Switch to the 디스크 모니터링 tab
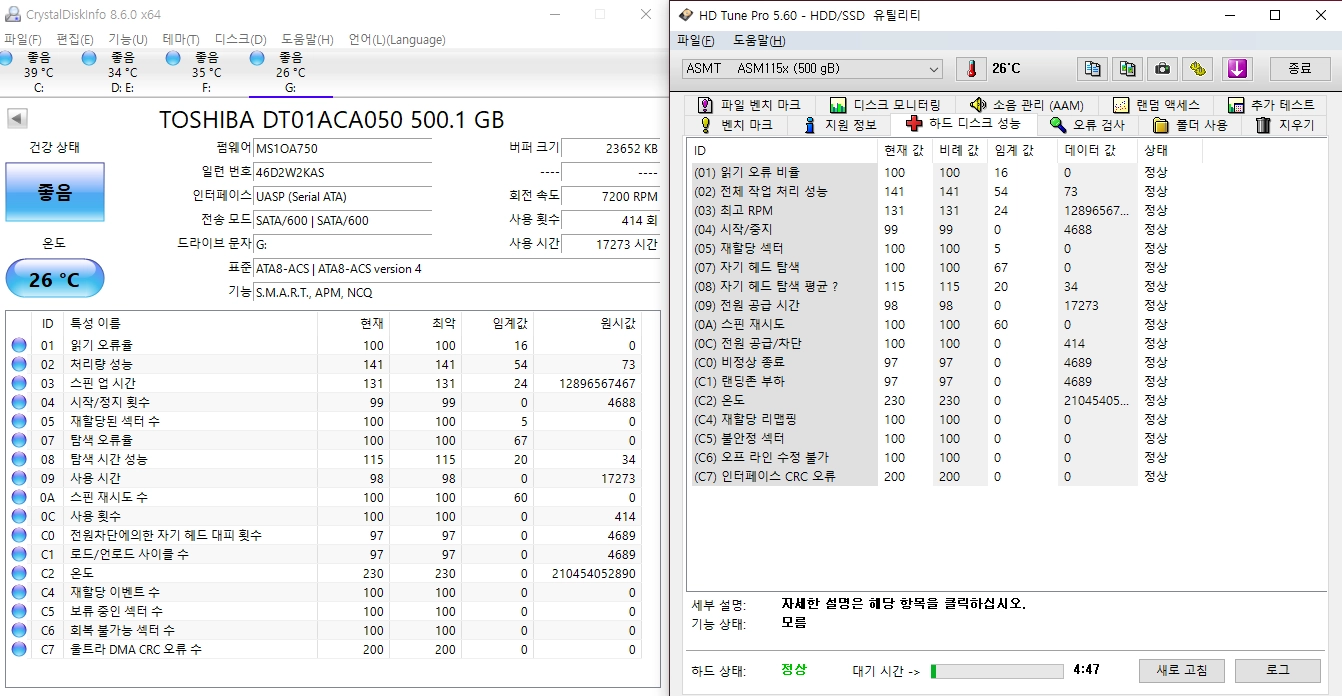 click(884, 105)
